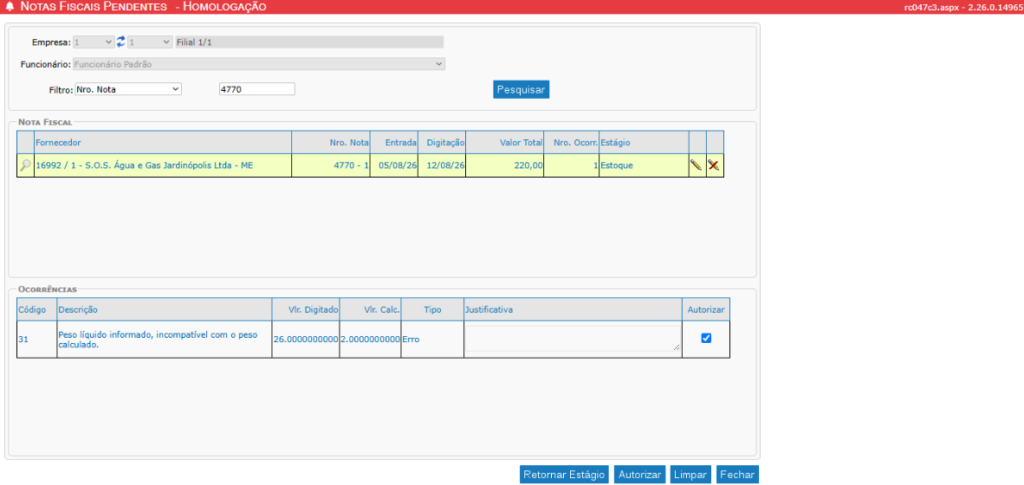1024x485 pixels.
Task: Open the Filtro Nro. Nota dropdown
Action: 128,89
